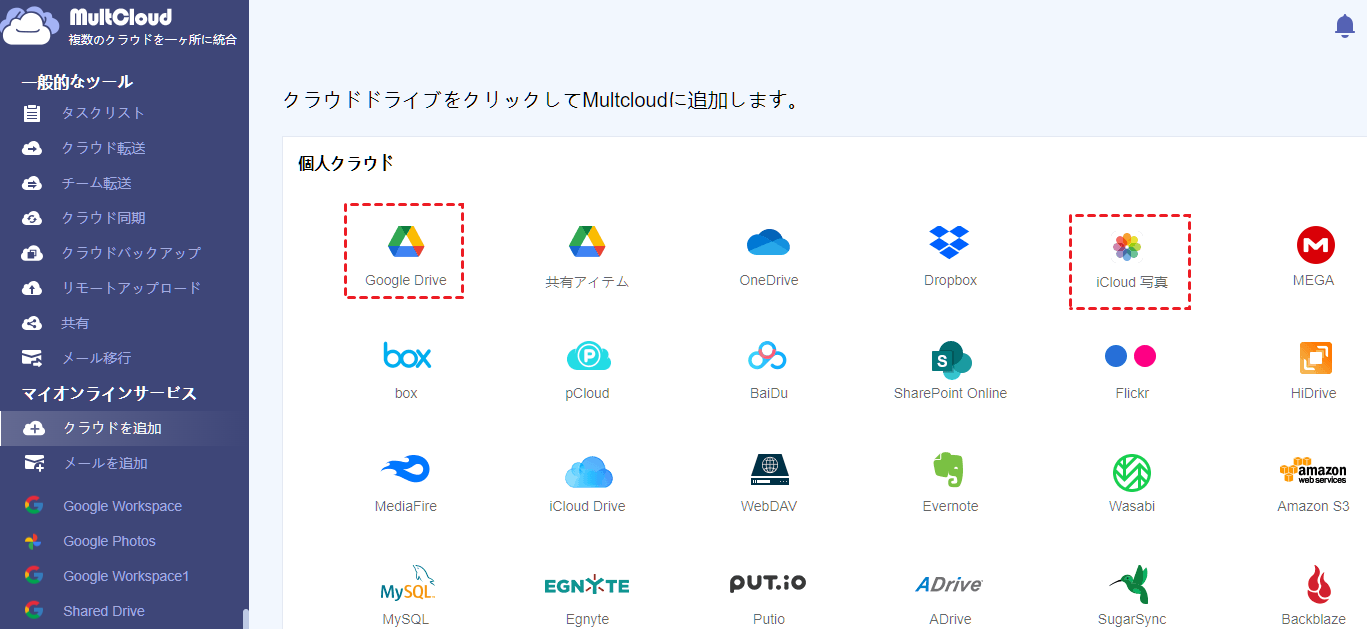Image resolution: width=1367 pixels, height=629 pixels.
Task: Add SharePoint Online service
Action: click(x=950, y=369)
